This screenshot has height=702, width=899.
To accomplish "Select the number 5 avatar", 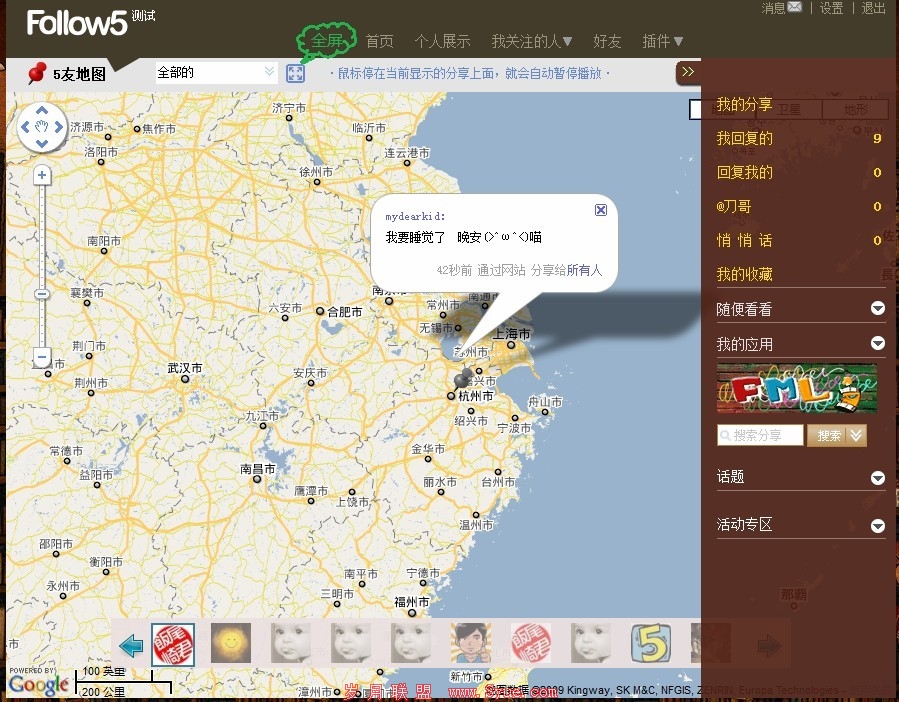I will tap(651, 643).
